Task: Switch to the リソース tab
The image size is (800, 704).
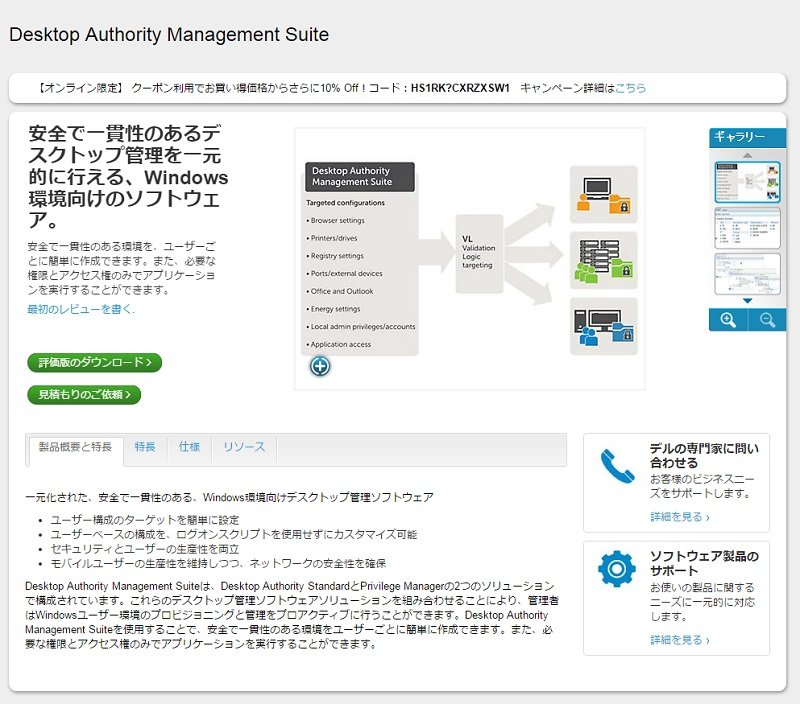Action: click(244, 447)
